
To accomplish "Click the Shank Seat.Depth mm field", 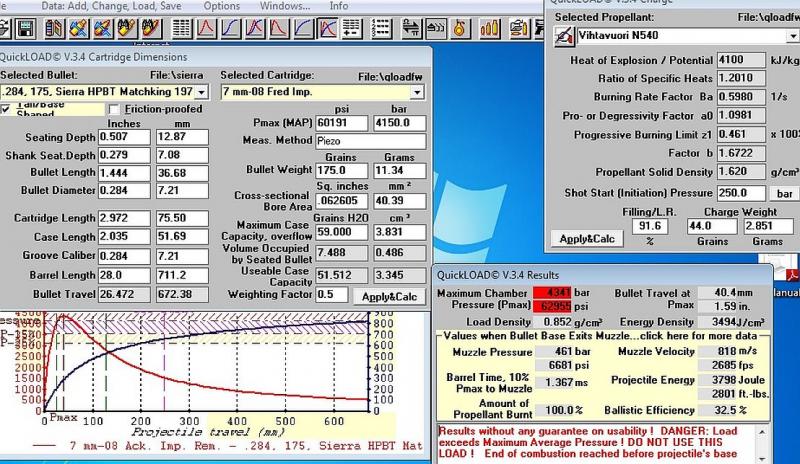I will pyautogui.click(x=182, y=155).
